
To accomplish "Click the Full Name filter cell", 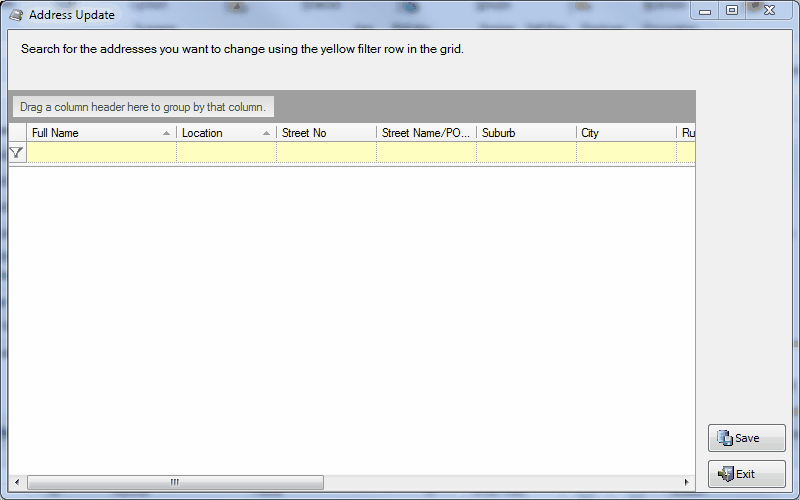I will coord(102,152).
